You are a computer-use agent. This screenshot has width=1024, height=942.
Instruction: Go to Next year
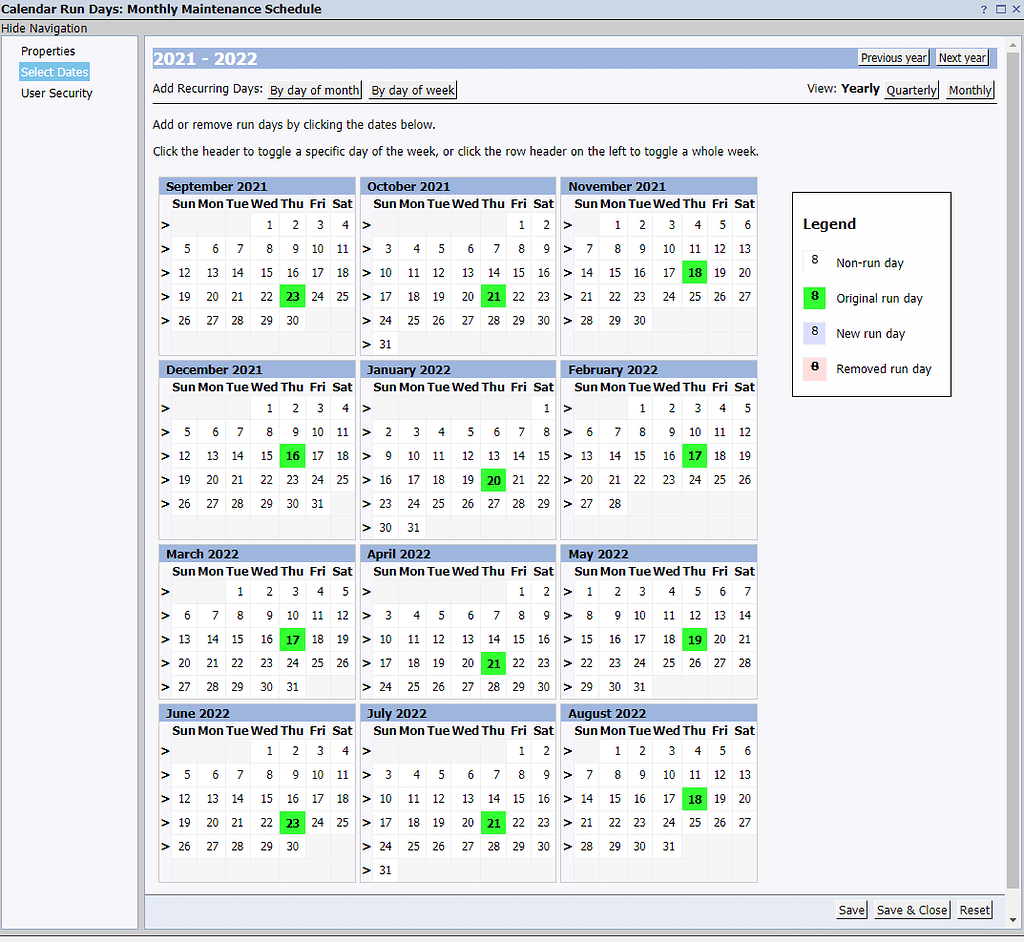pyautogui.click(x=962, y=58)
